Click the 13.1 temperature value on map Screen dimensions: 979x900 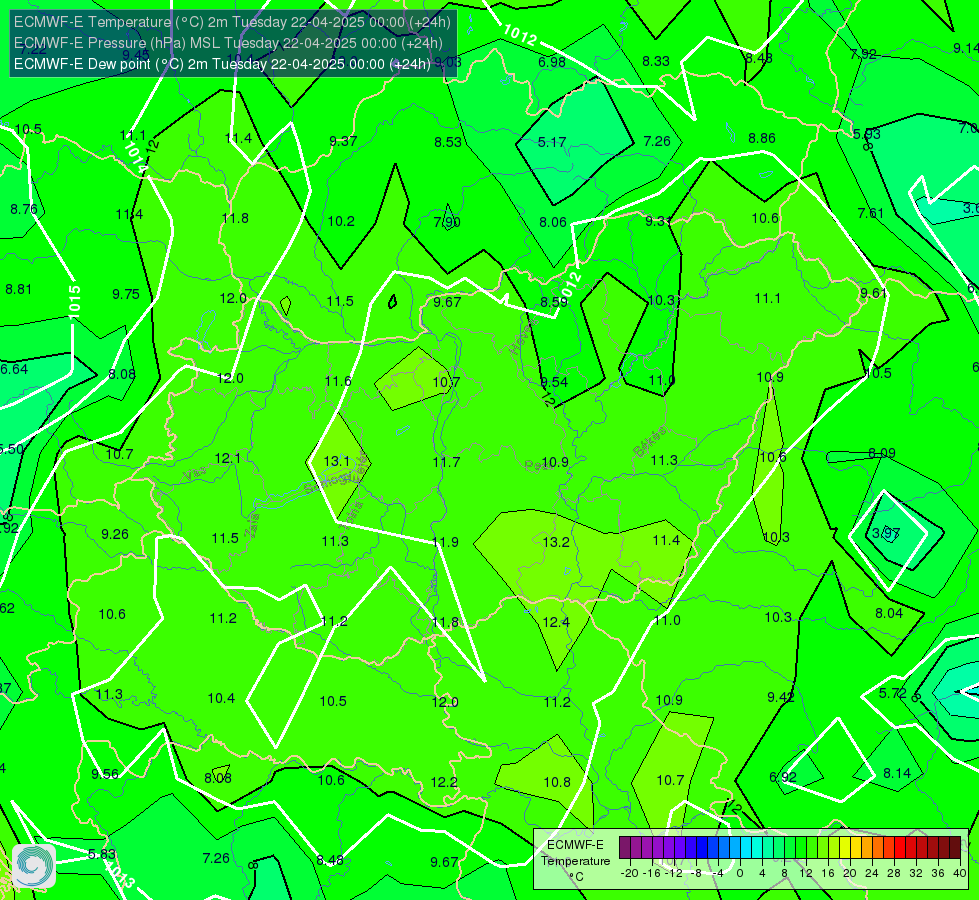pos(337,462)
